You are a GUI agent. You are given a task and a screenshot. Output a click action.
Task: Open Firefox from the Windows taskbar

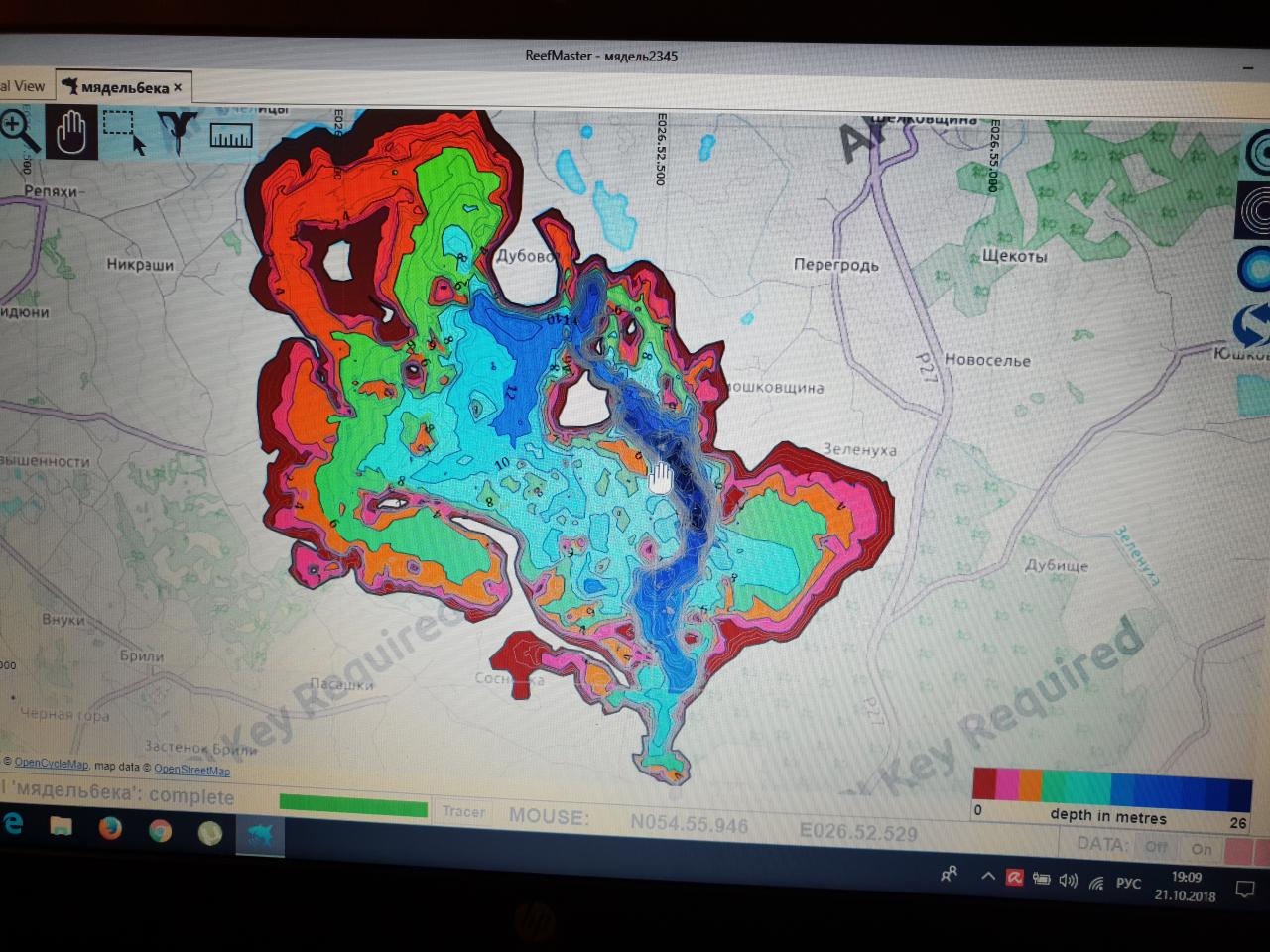(x=110, y=828)
